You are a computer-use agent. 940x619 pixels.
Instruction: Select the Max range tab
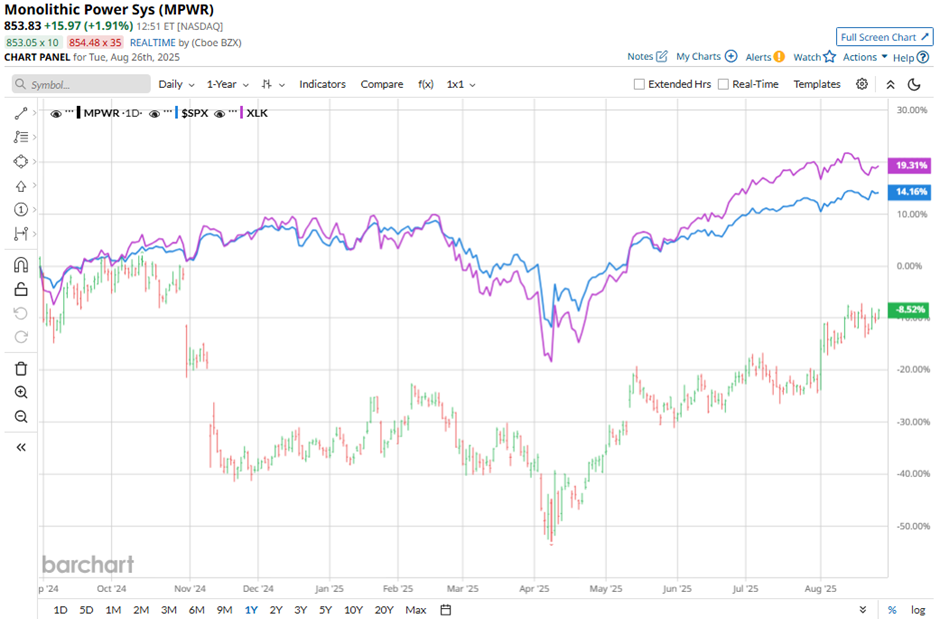click(415, 609)
